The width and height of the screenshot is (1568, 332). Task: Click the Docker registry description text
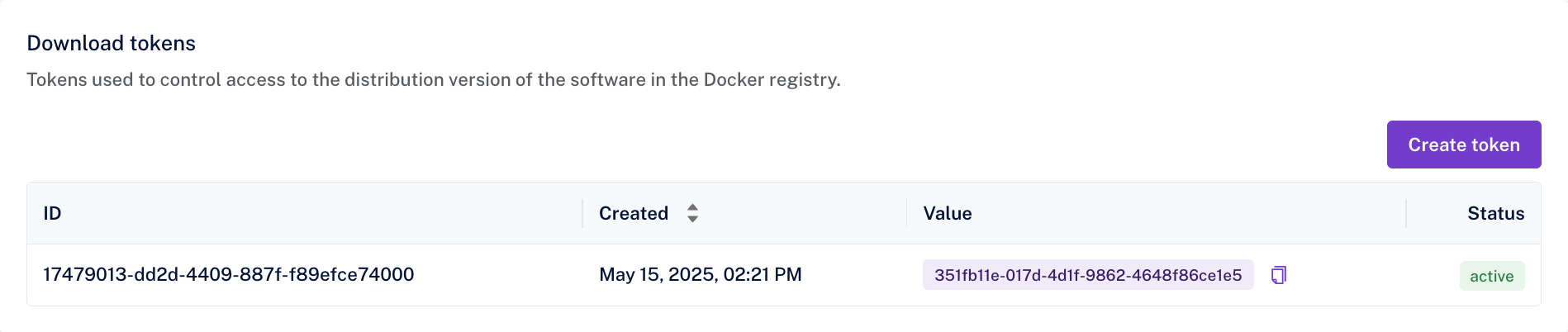point(433,79)
